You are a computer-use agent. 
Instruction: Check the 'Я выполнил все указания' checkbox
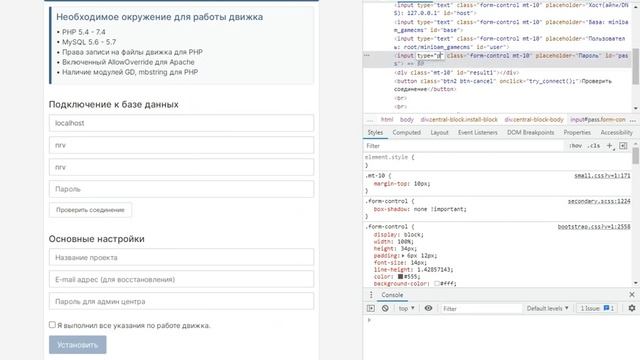coord(52,325)
